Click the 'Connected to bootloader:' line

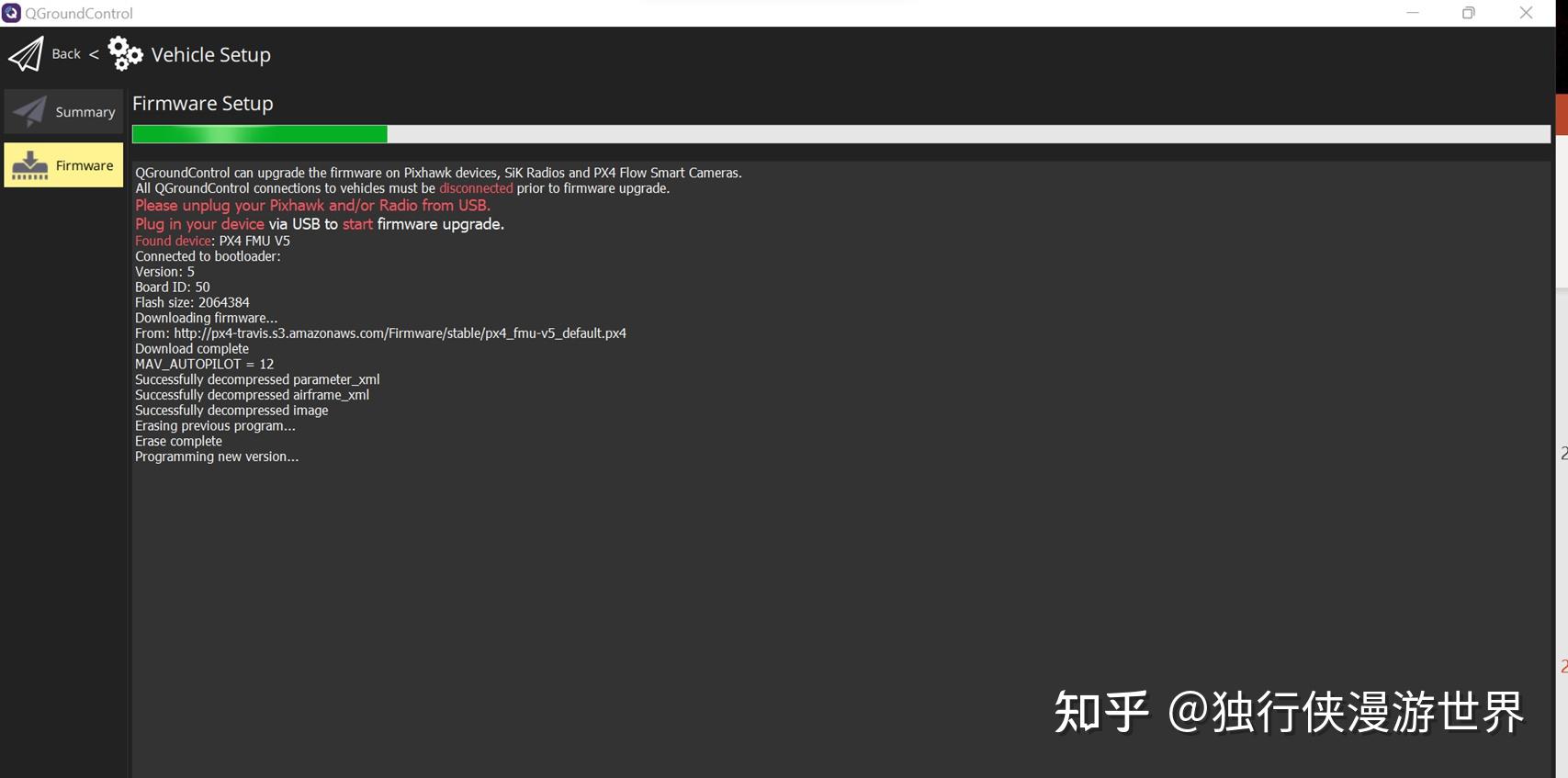coord(208,256)
